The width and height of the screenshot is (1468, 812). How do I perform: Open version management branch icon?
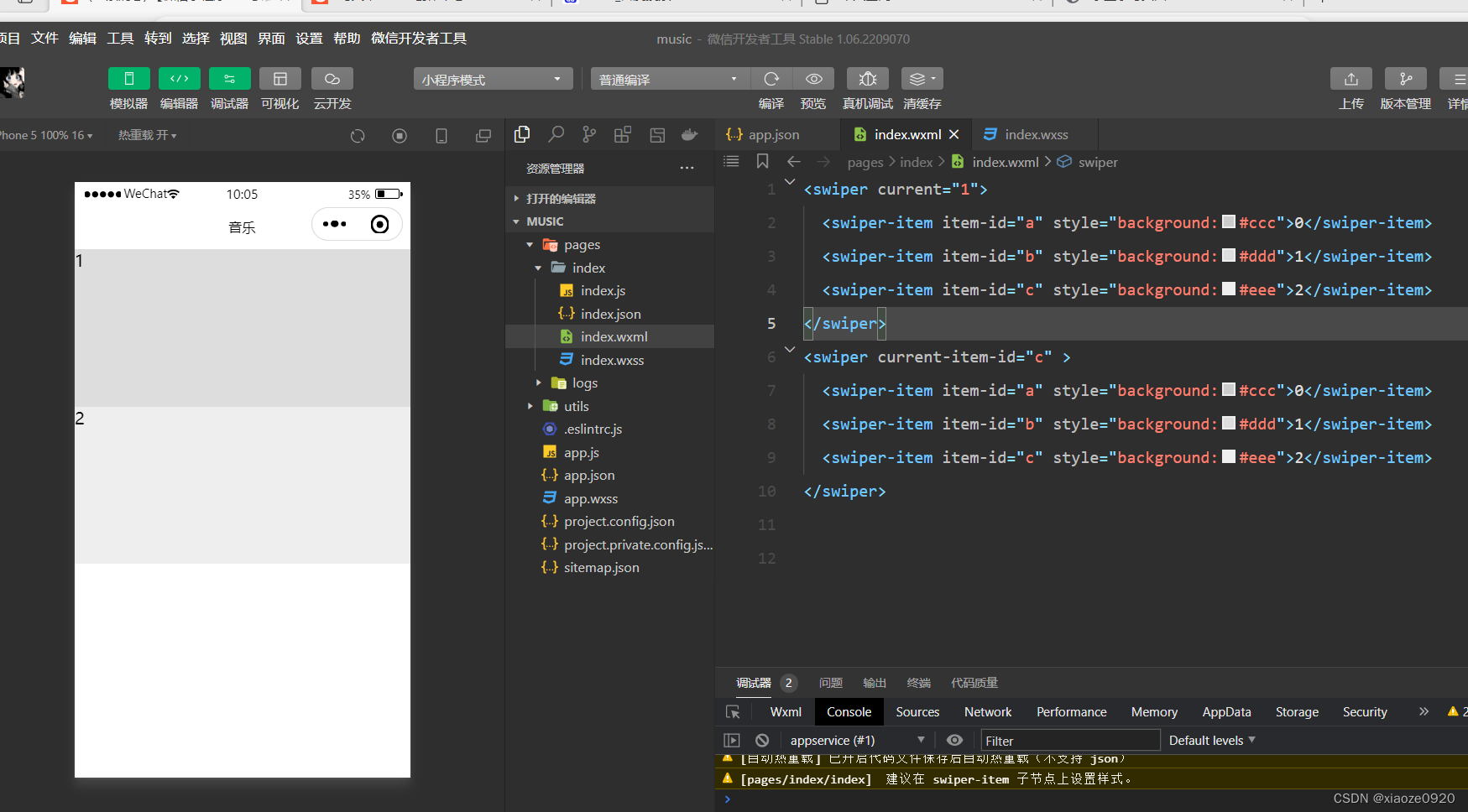pos(1406,79)
